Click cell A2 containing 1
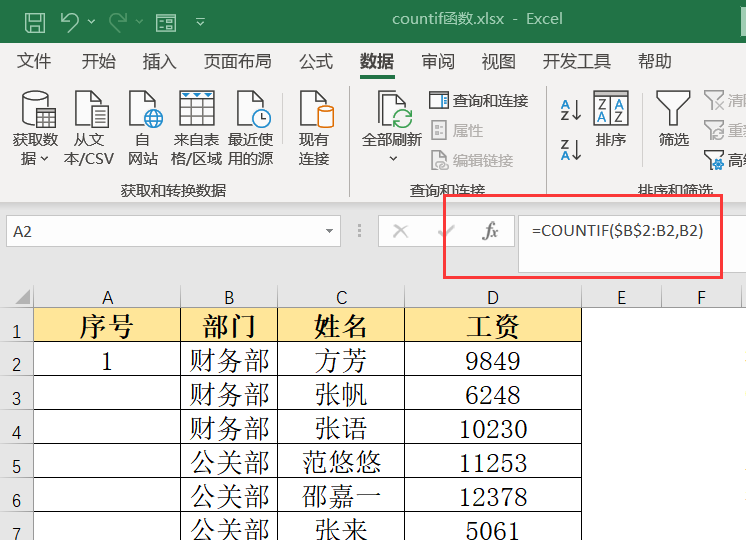Viewport: 746px width, 540px height. [x=107, y=359]
